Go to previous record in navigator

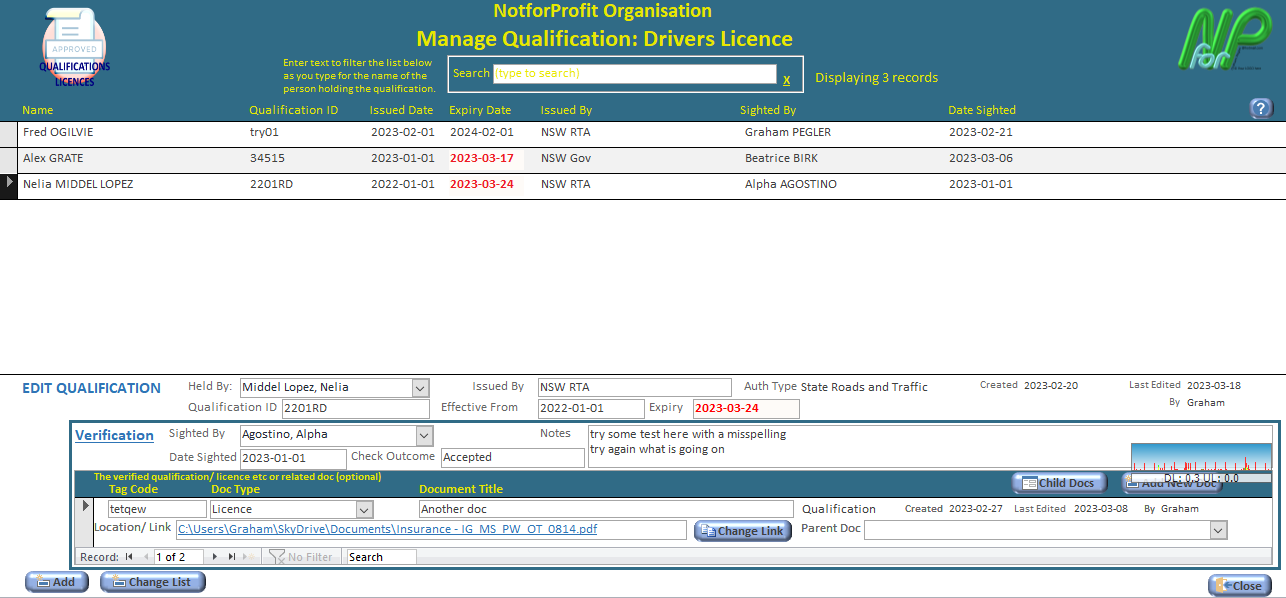point(145,557)
